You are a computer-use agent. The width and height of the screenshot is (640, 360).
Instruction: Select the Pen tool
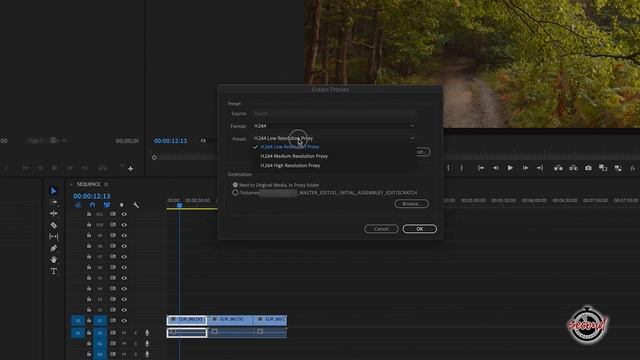(53, 248)
